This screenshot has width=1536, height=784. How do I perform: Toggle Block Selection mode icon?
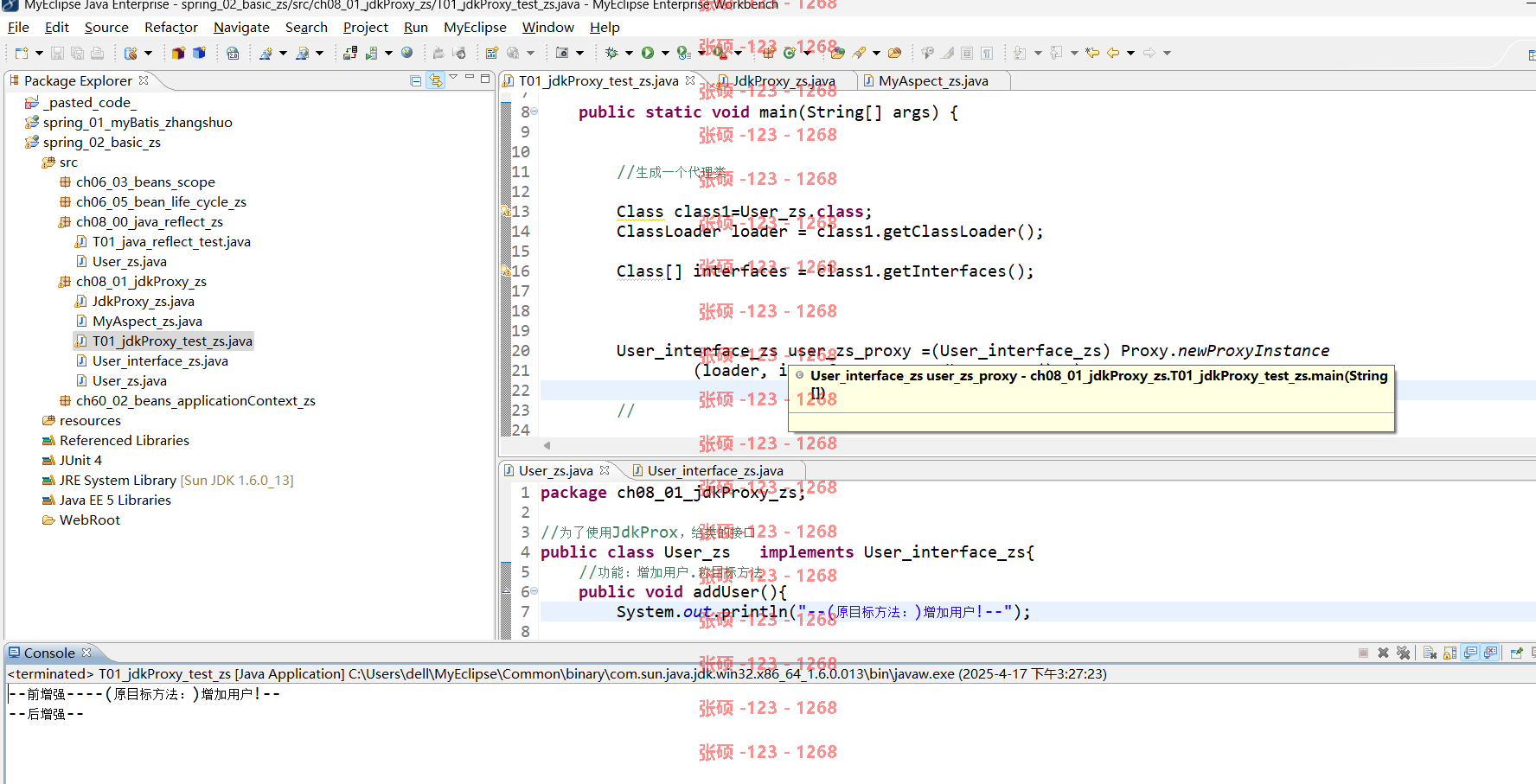coord(967,53)
